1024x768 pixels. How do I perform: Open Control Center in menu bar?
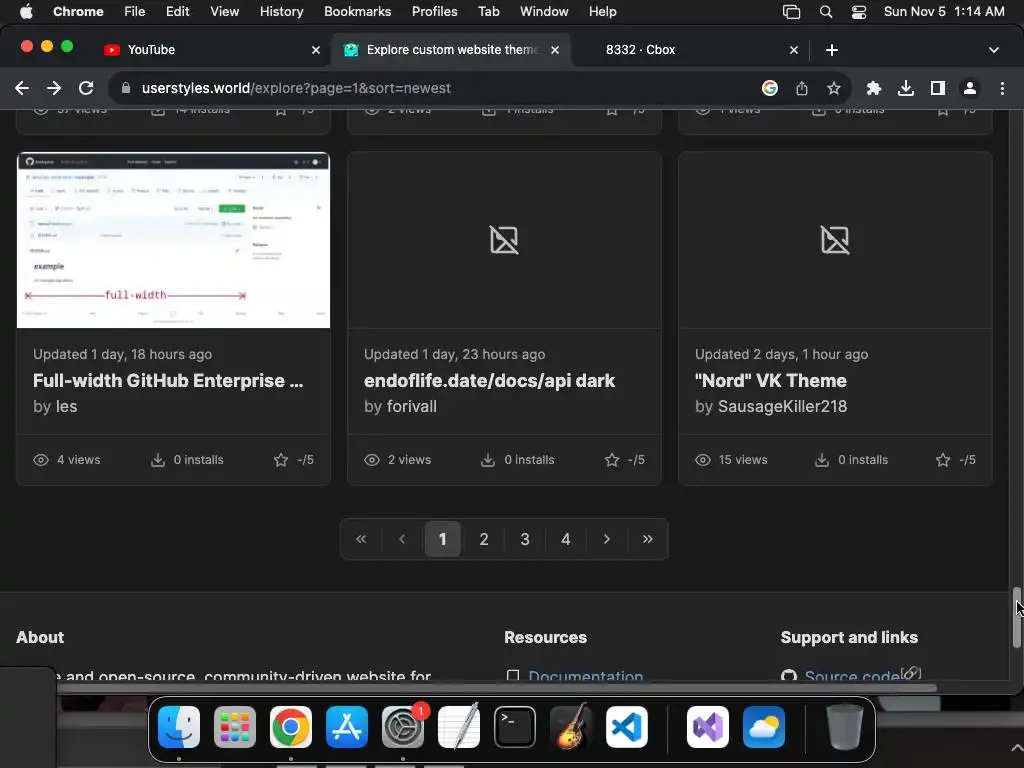tap(859, 12)
